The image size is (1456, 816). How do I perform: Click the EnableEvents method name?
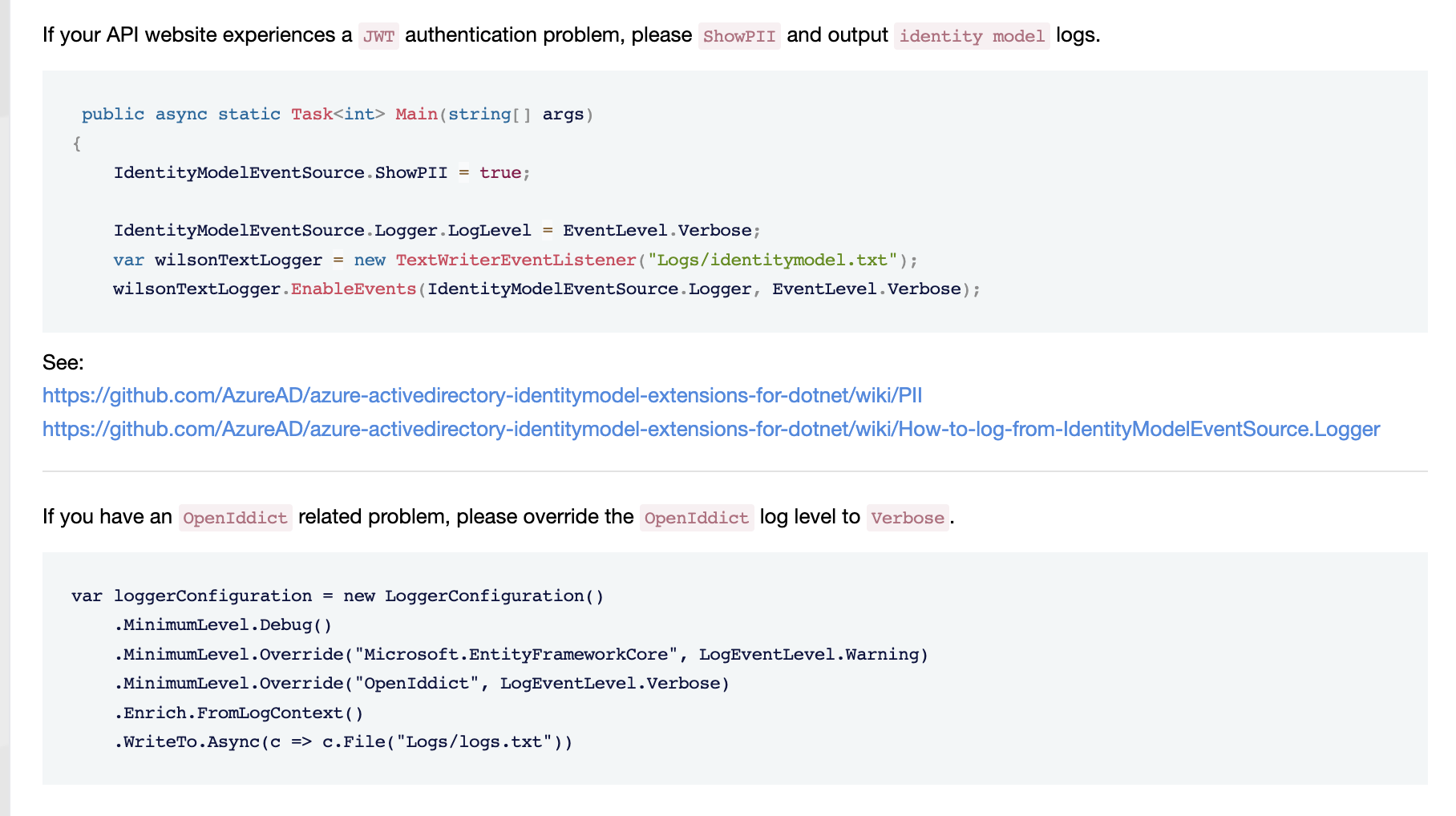tap(354, 289)
